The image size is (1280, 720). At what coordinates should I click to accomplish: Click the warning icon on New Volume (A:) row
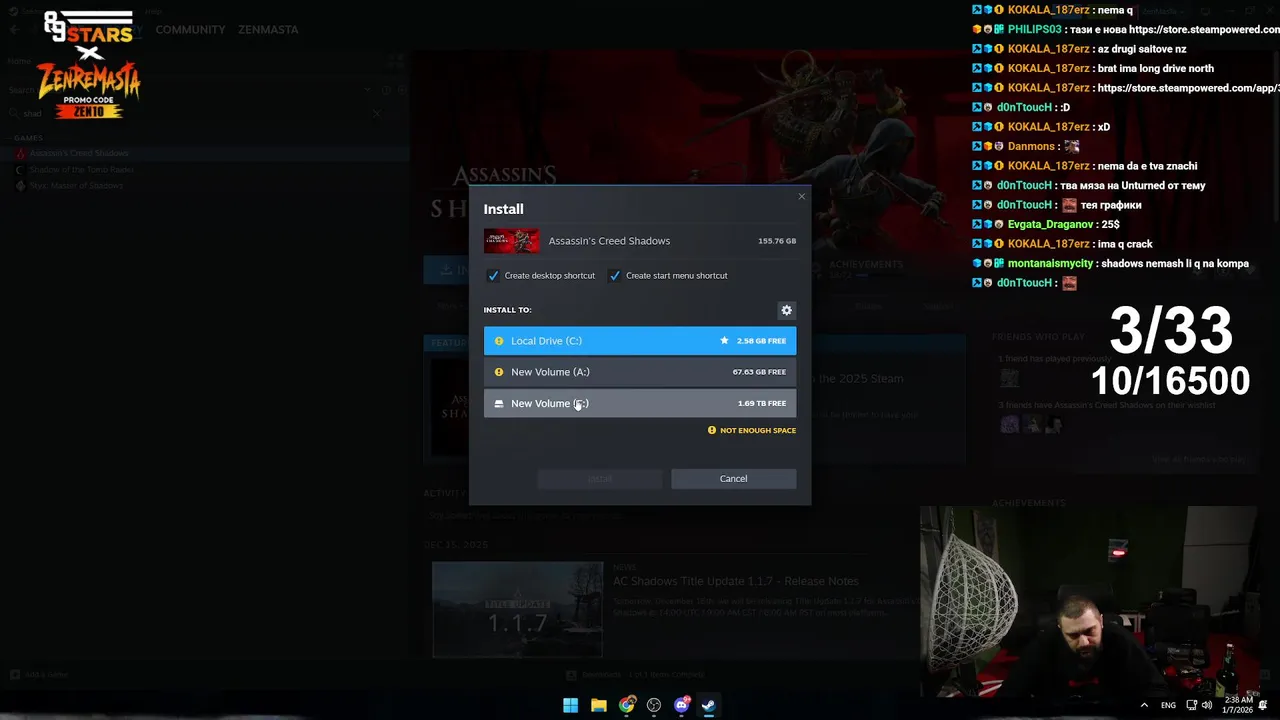click(x=499, y=372)
